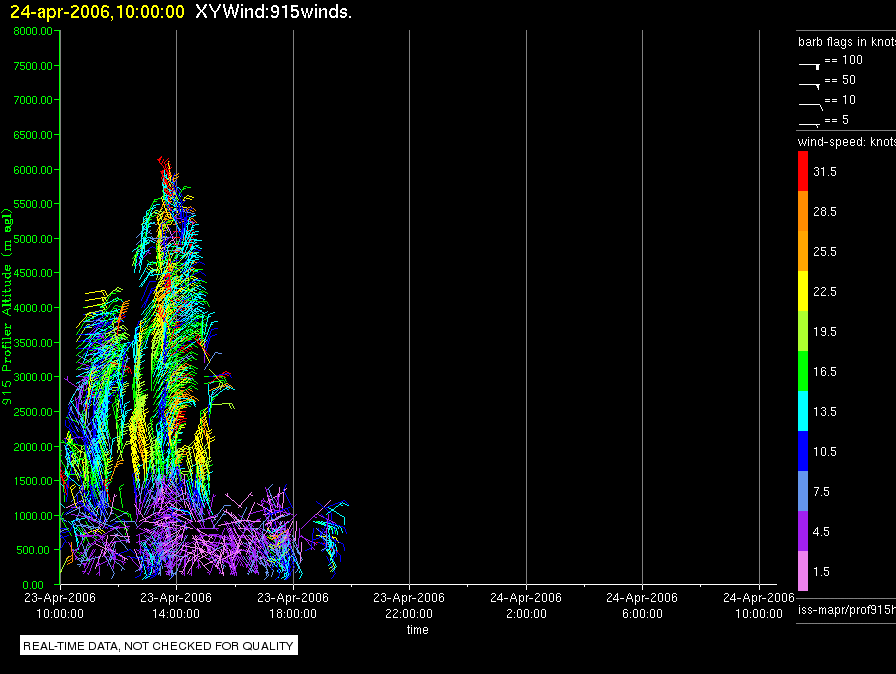This screenshot has height=674, width=896.
Task: Click the 100 knot barb flag symbol
Action: tap(809, 66)
